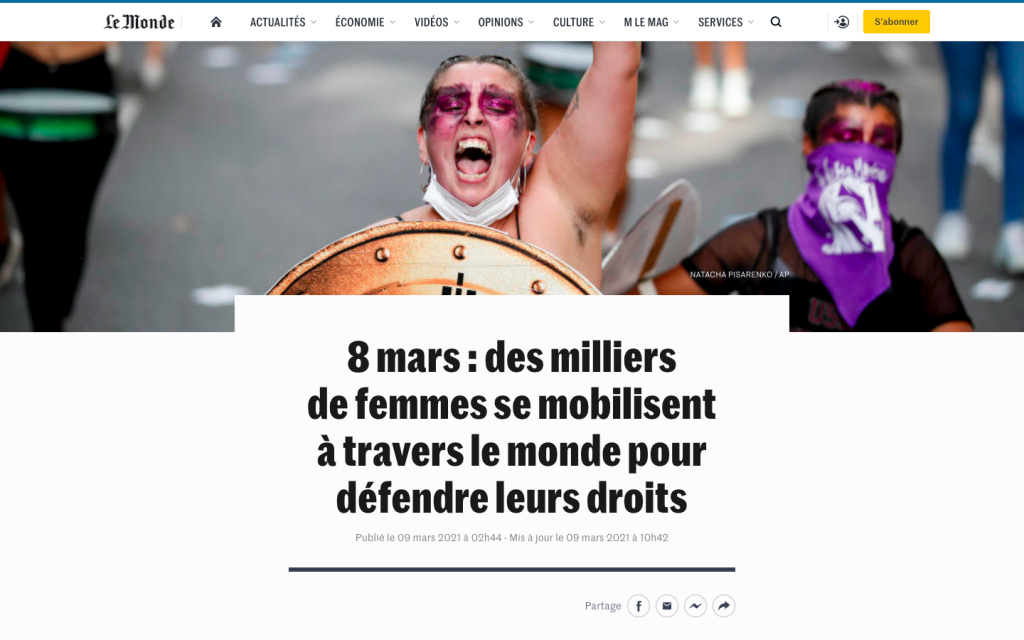Image resolution: width=1024 pixels, height=640 pixels.
Task: Click the yellow S'abonner button
Action: click(x=896, y=22)
